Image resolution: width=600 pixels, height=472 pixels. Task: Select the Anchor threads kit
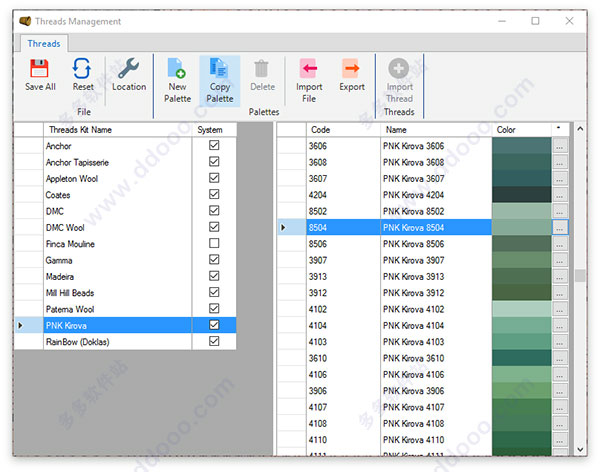coord(117,146)
